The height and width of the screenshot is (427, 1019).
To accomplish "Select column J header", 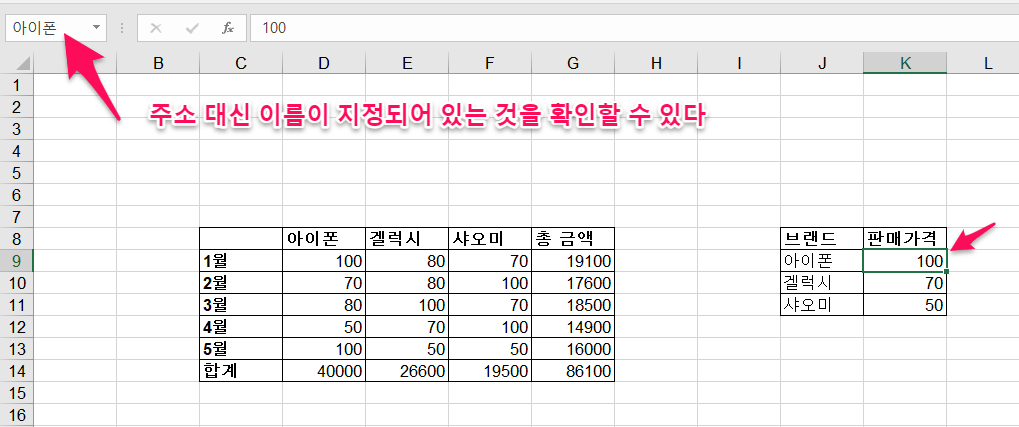I will tap(822, 63).
